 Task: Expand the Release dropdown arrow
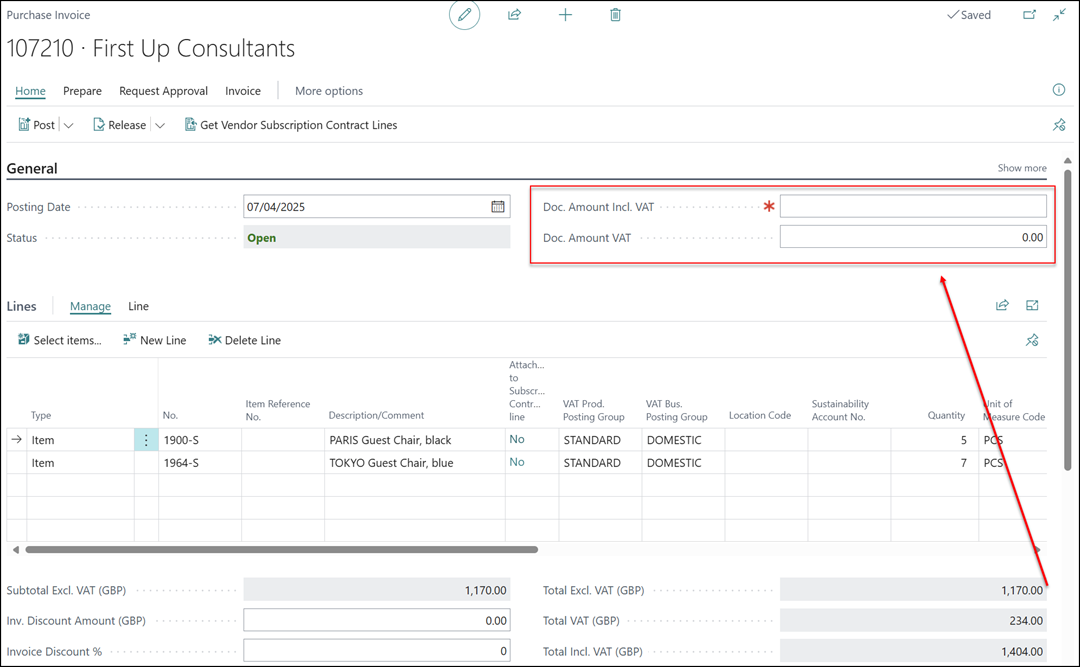pyautogui.click(x=160, y=125)
